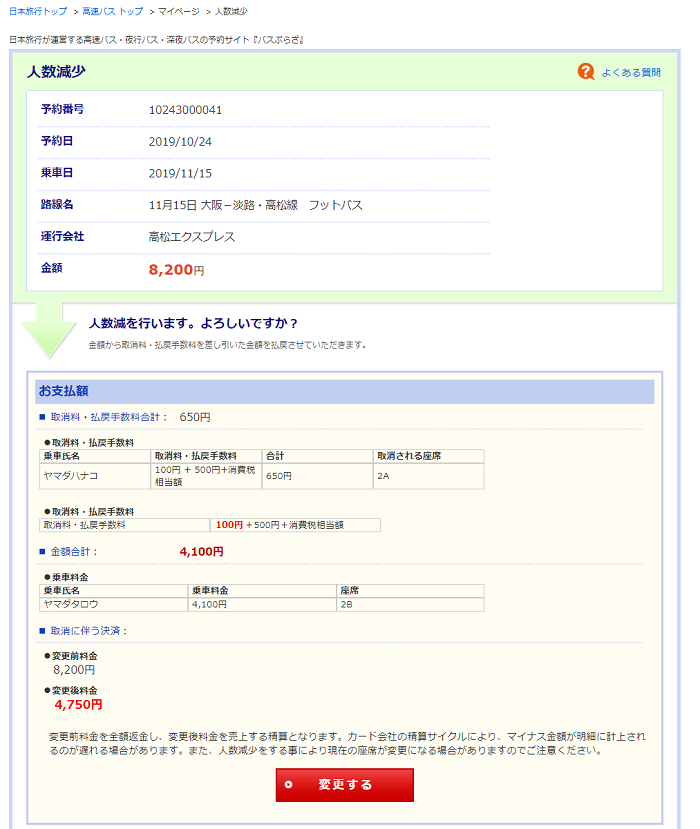
Task: Click the blue square bullet beside 金額合計
Action: (x=42, y=551)
